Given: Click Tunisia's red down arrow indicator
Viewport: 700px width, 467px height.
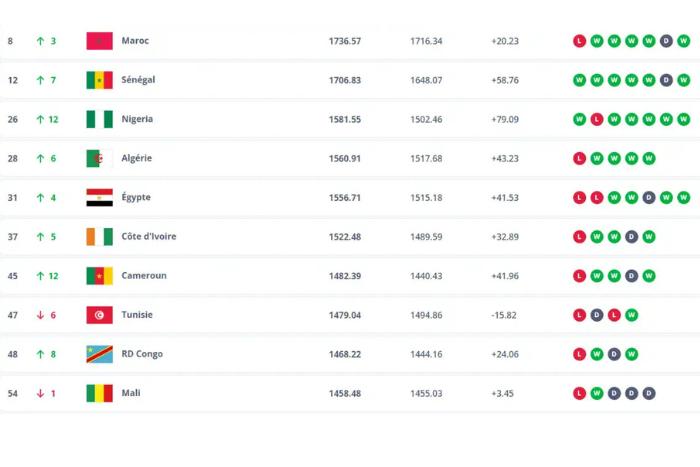Looking at the screenshot, I should 40,315.
